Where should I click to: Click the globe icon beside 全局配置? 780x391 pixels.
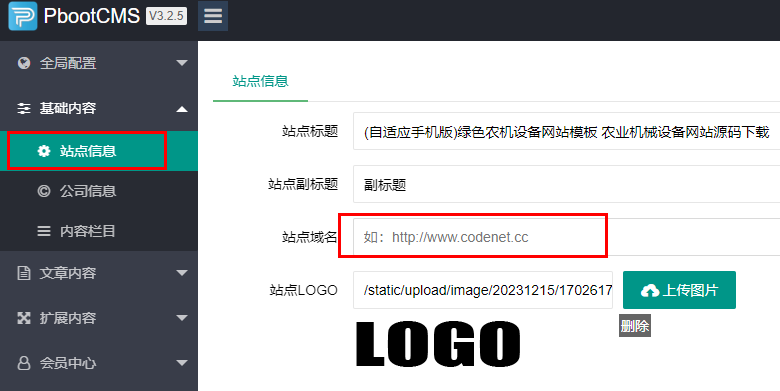[x=24, y=63]
